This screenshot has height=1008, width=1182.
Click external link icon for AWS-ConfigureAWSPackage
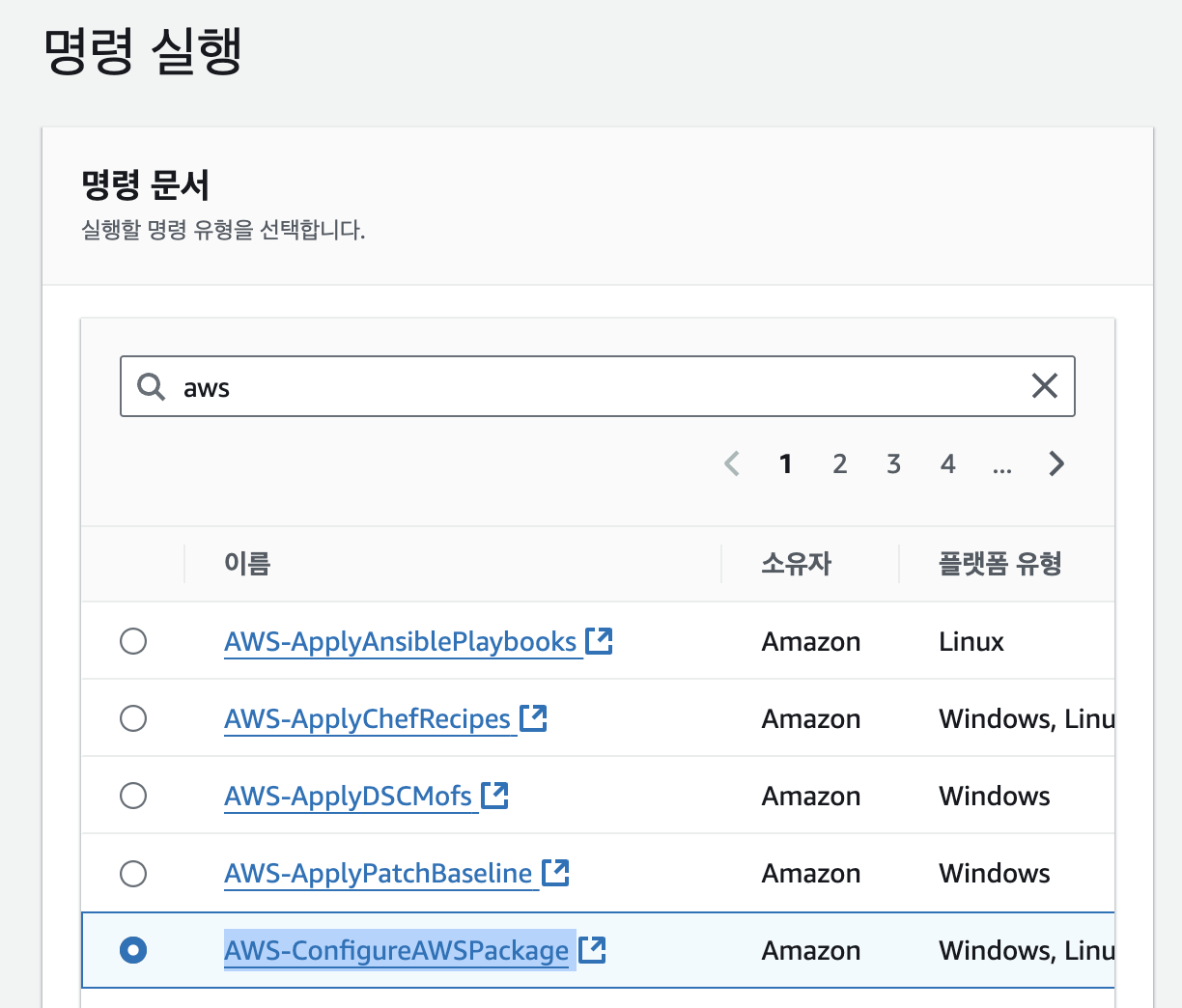(x=592, y=949)
